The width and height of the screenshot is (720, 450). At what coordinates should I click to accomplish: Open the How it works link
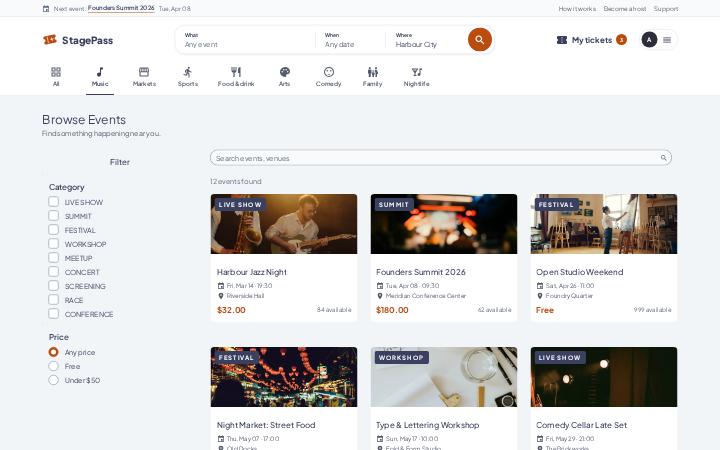577,9
